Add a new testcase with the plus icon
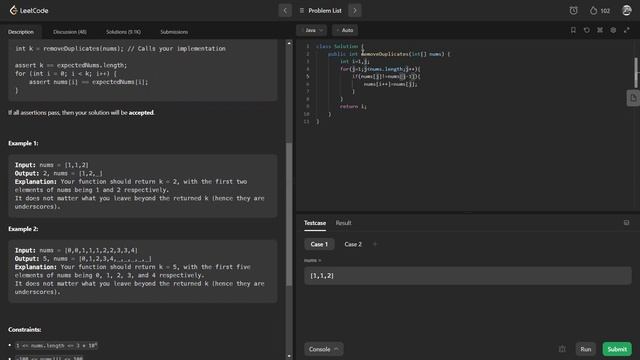The image size is (640, 360). pyautogui.click(x=375, y=244)
